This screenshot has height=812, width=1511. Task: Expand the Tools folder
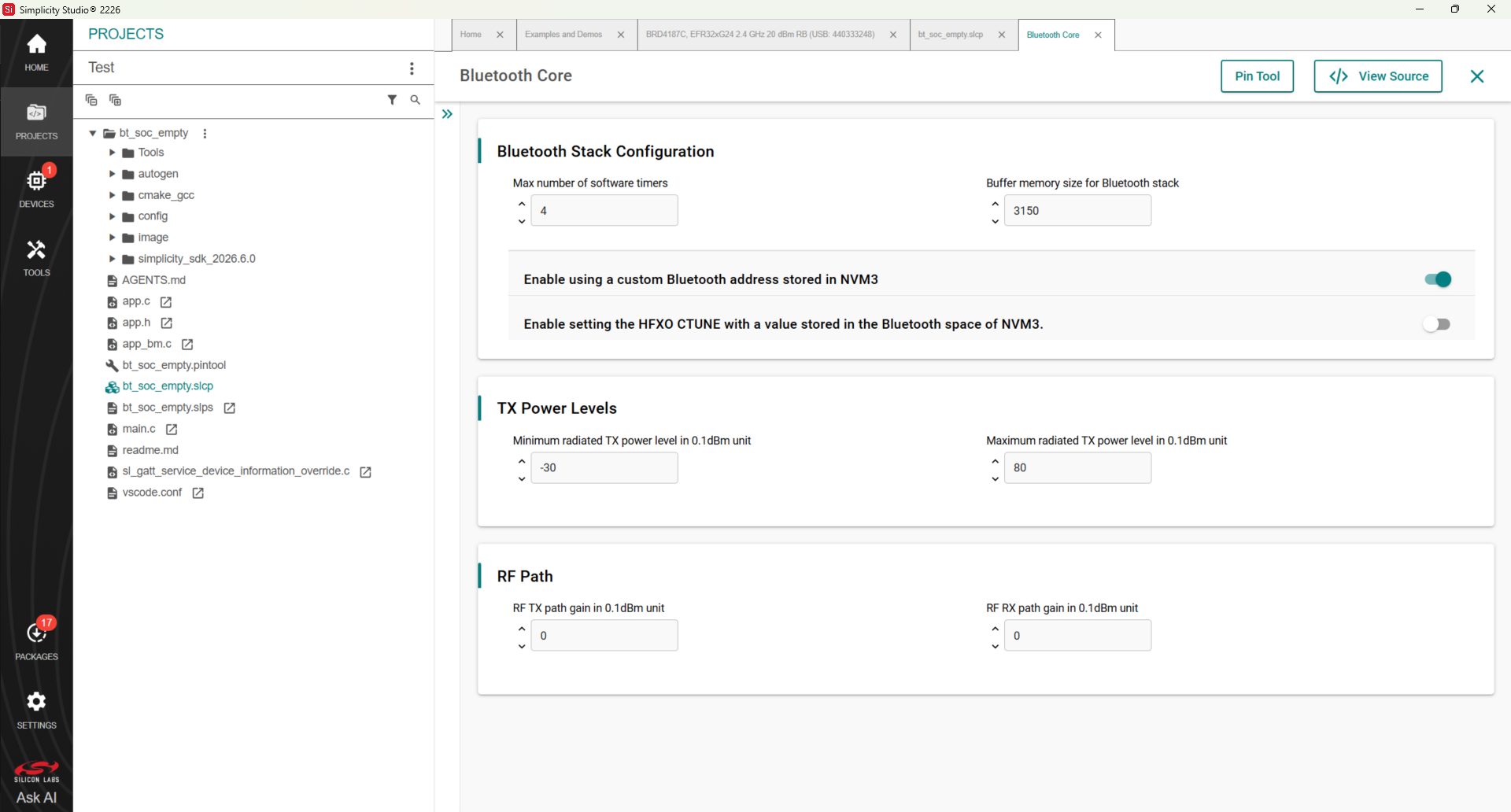coord(112,153)
